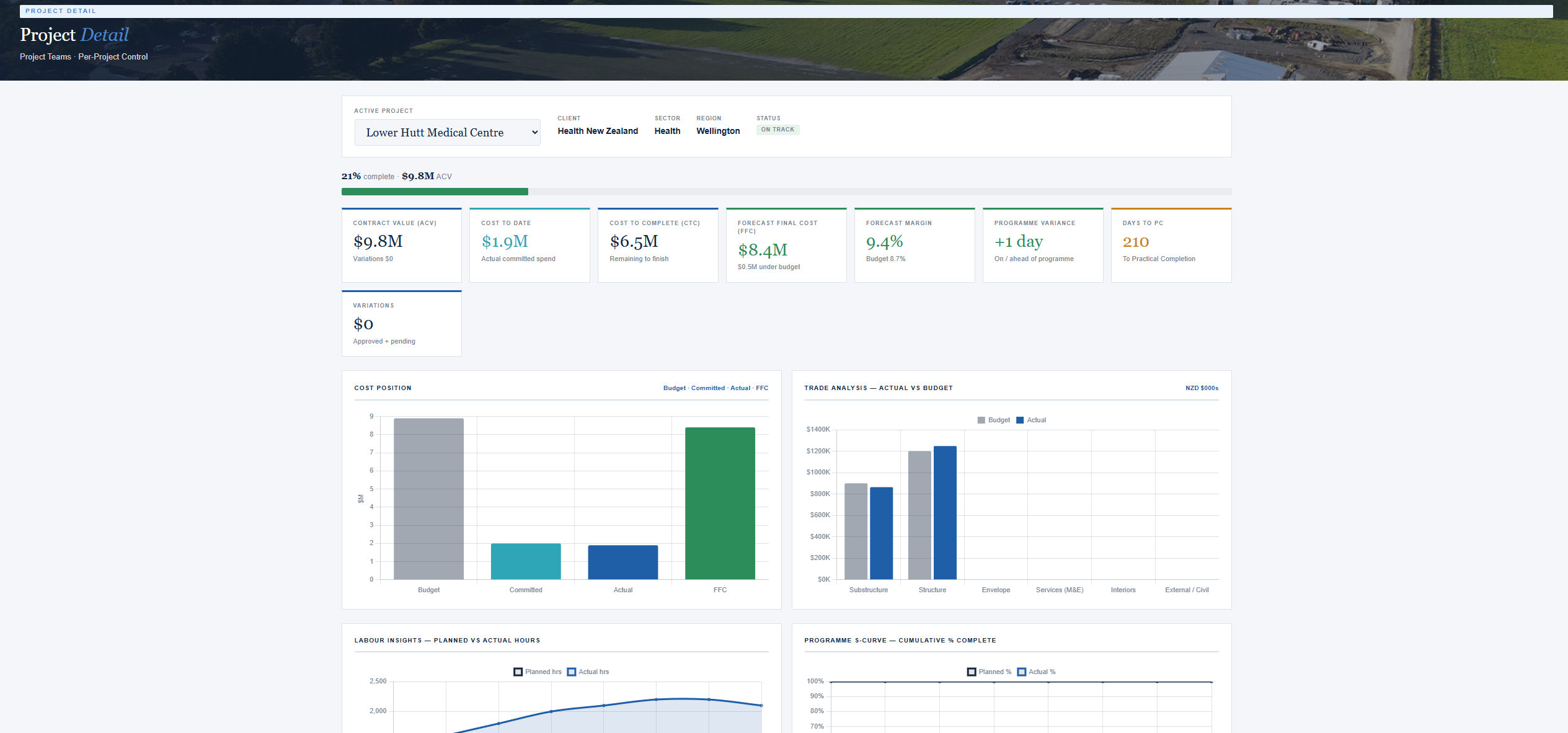Click the Structure Actual bar
Screen dimensions: 1568x733
[945, 512]
